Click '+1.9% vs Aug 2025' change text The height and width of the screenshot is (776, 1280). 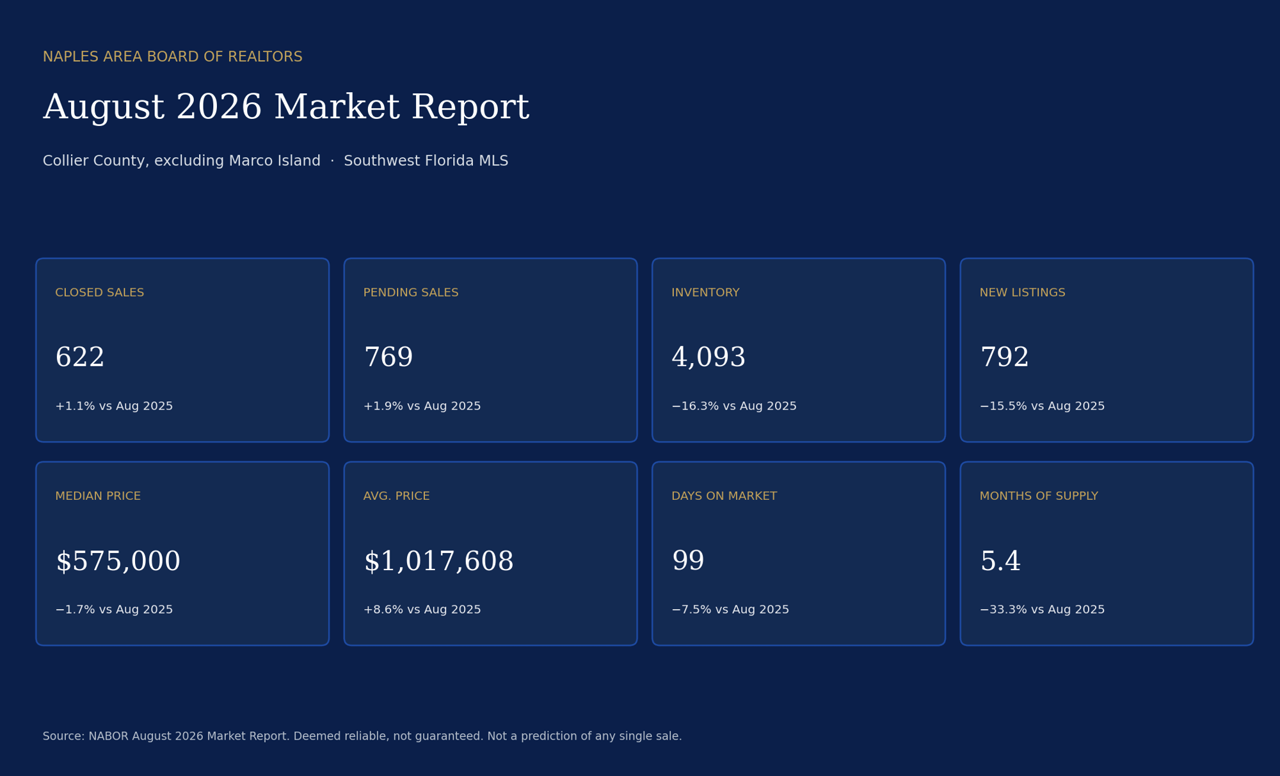(422, 407)
